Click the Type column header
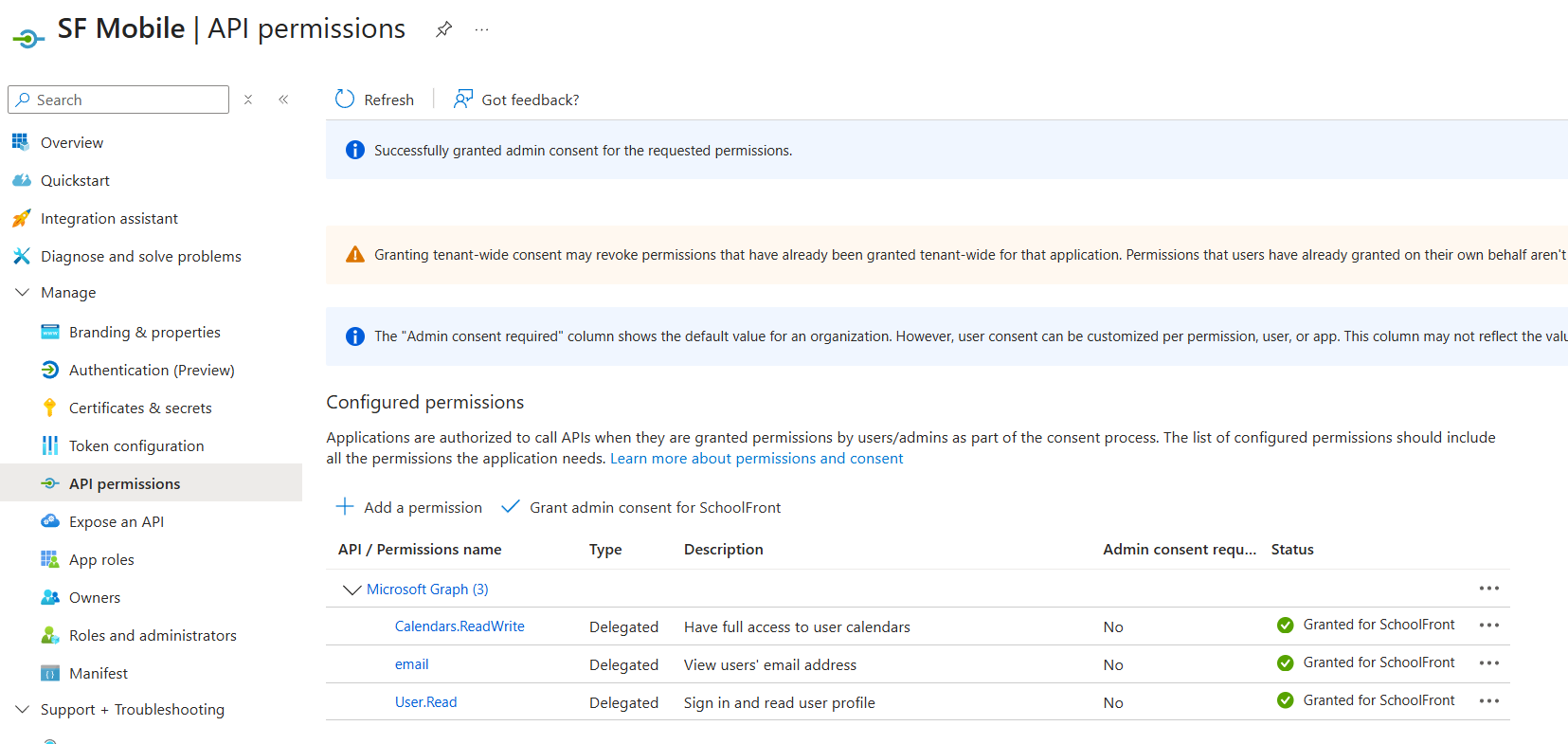The width and height of the screenshot is (1568, 744). [x=605, y=550]
